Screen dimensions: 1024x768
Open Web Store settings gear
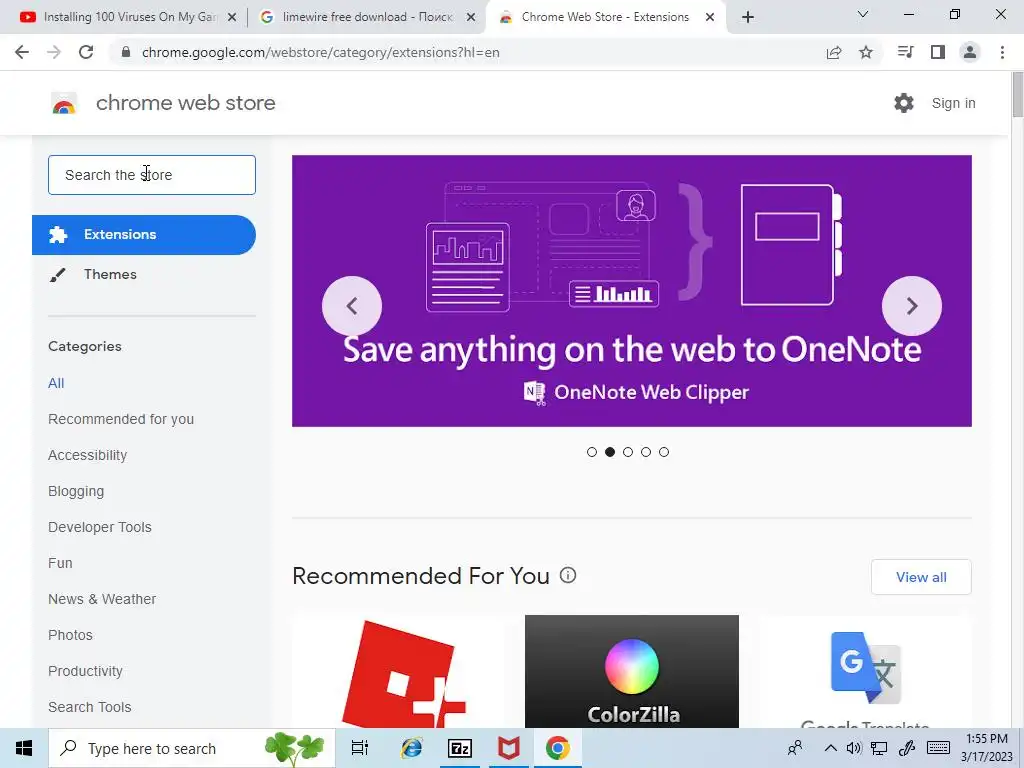pyautogui.click(x=904, y=103)
